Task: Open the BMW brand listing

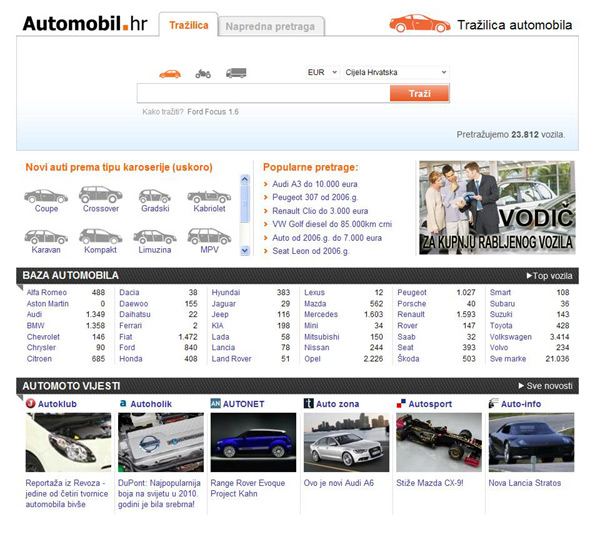Action: pos(35,326)
